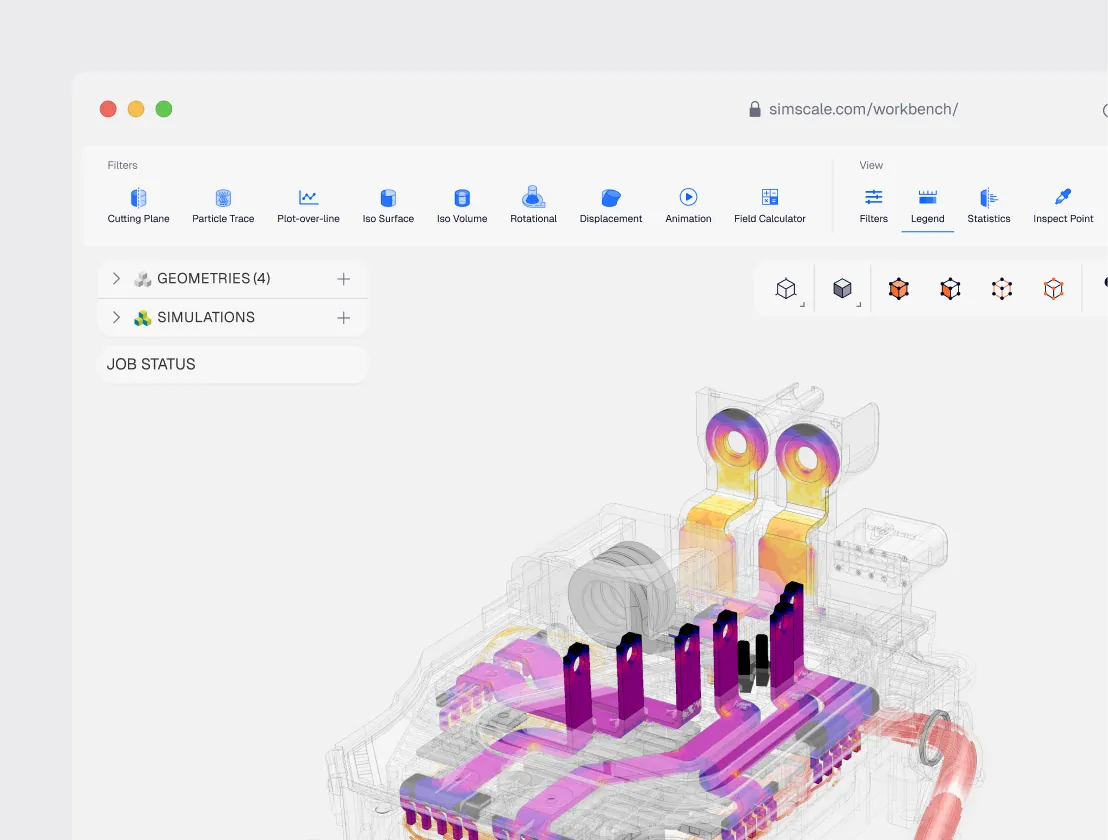
Task: Add a new geometry with plus
Action: 343,279
